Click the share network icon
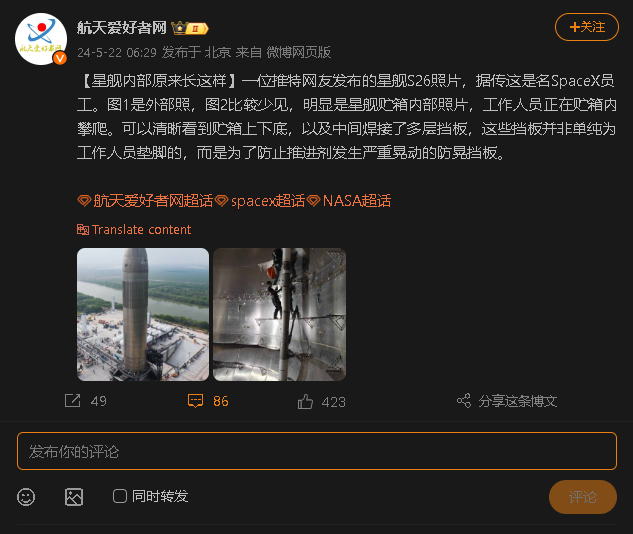Image resolution: width=633 pixels, height=534 pixels. pos(464,401)
